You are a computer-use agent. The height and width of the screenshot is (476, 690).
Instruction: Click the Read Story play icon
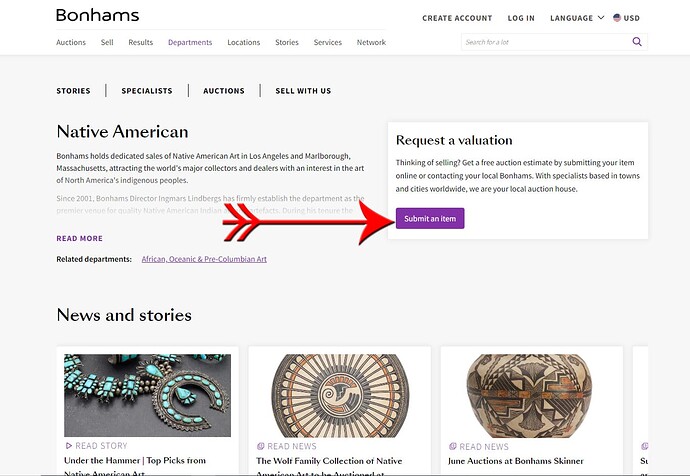click(69, 446)
